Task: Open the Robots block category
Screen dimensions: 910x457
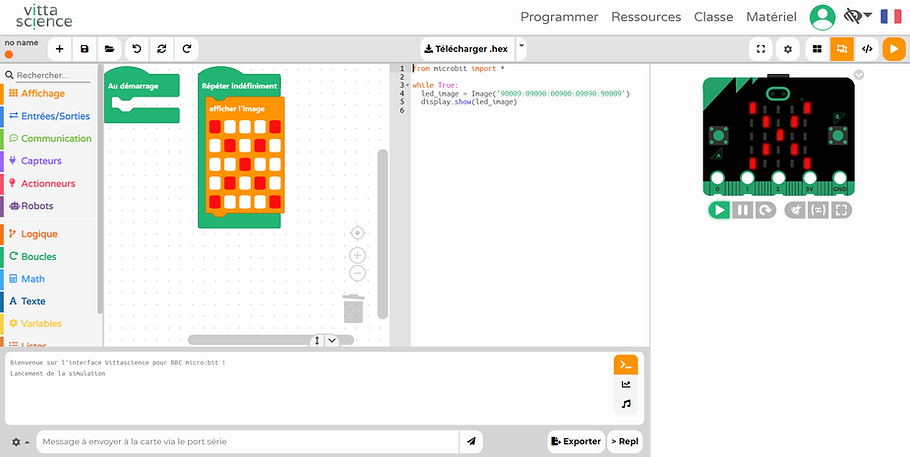Action: click(x=31, y=206)
